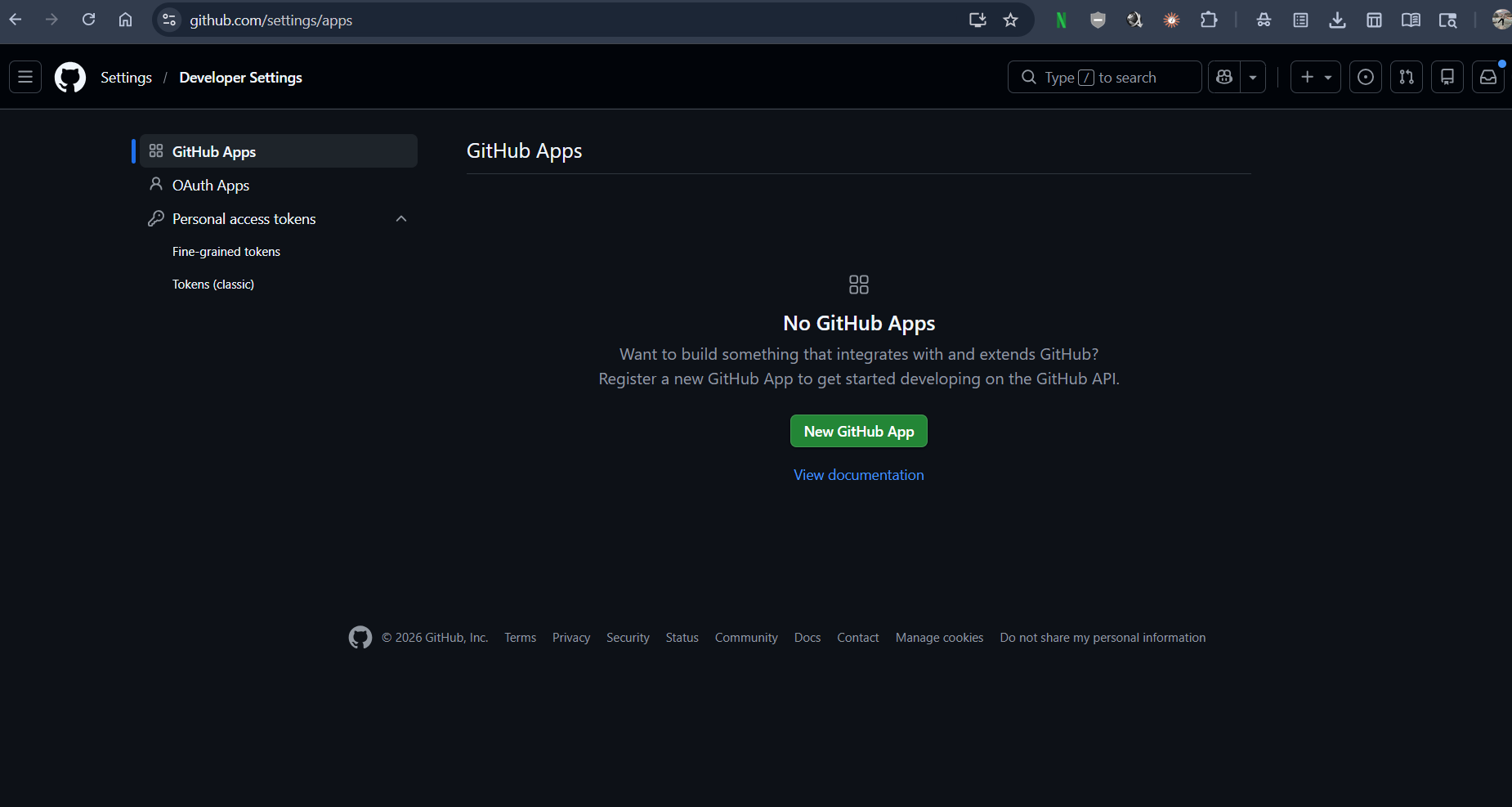Open the Privacy footer link

(x=571, y=638)
